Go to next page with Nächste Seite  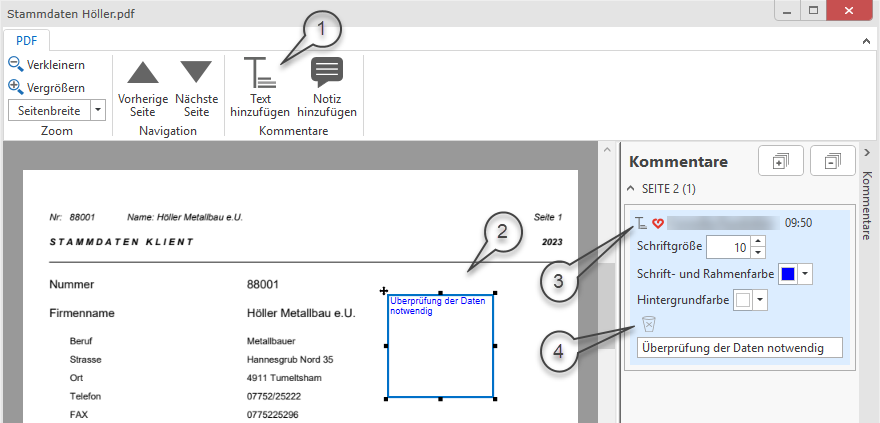196,88
